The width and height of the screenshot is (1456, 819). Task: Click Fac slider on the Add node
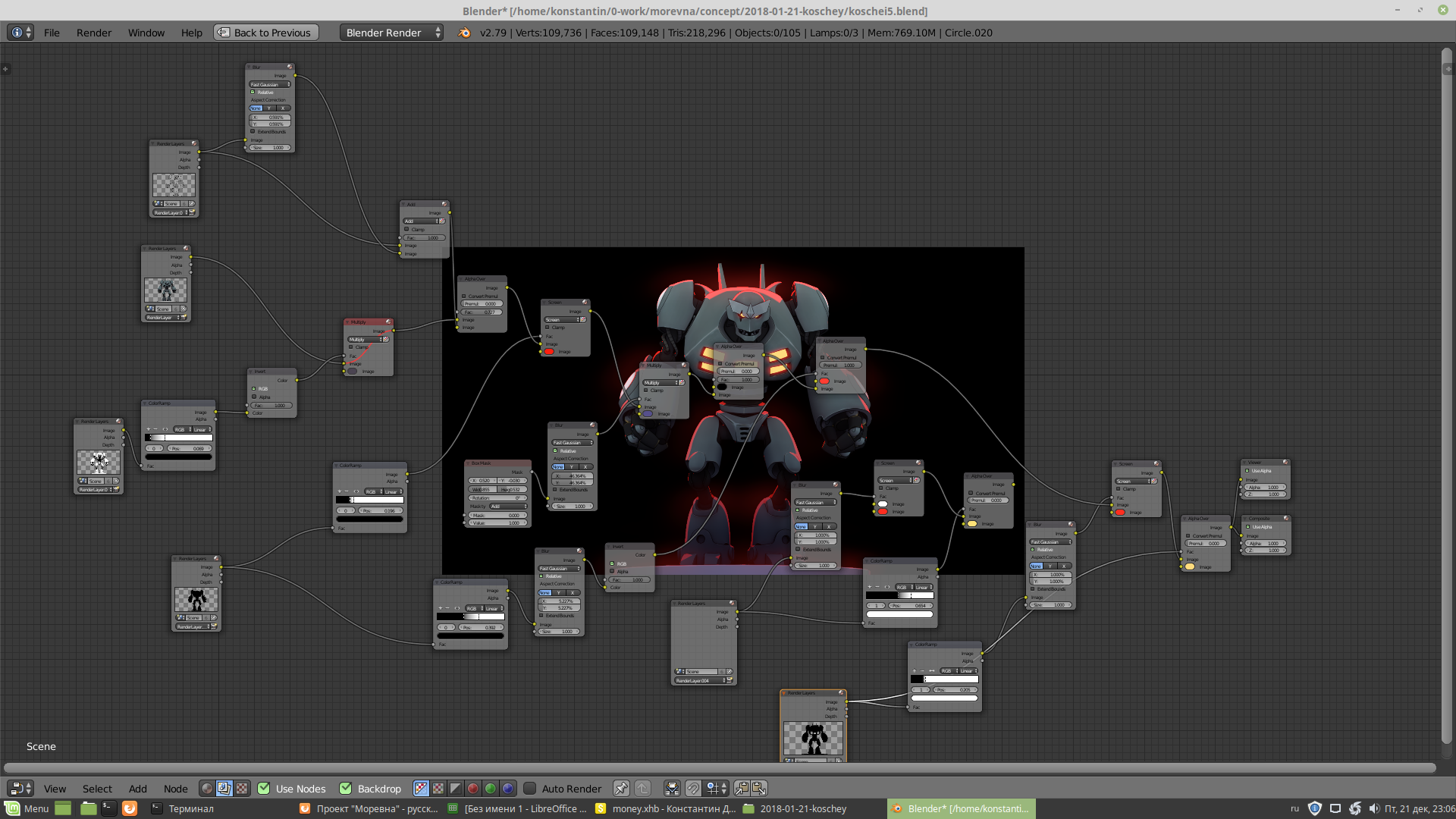425,237
